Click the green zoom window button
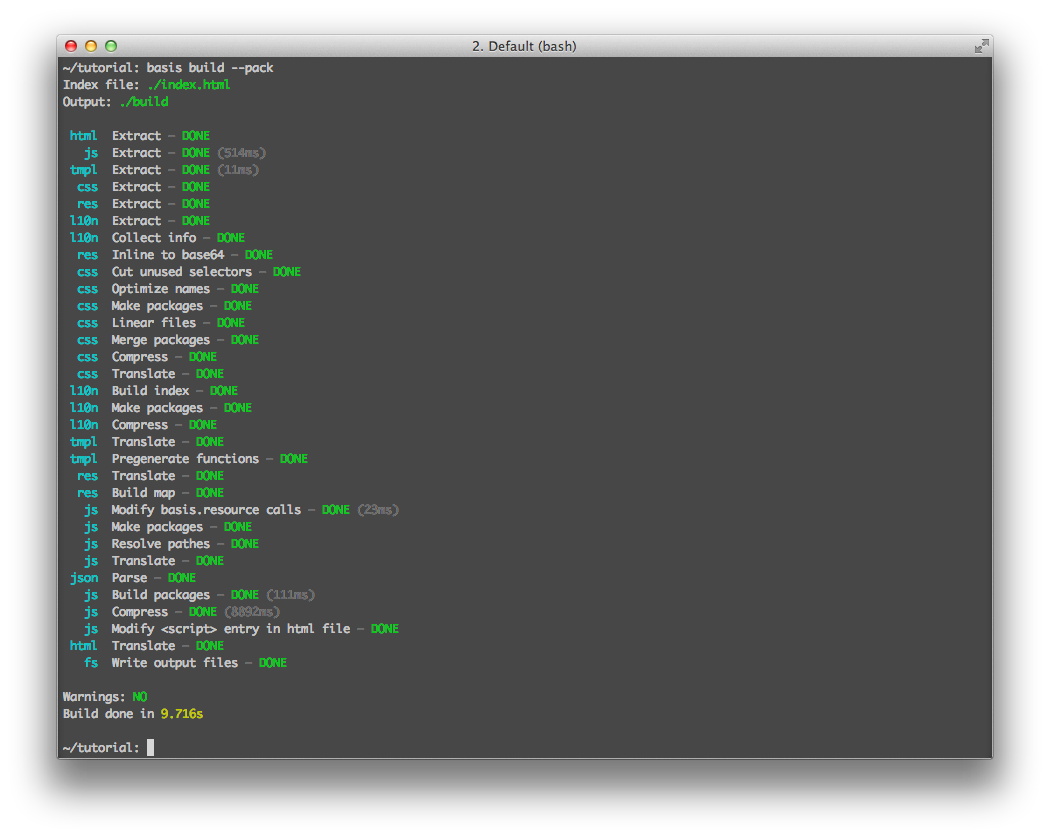Screen dimensions: 1050x838 [111, 46]
